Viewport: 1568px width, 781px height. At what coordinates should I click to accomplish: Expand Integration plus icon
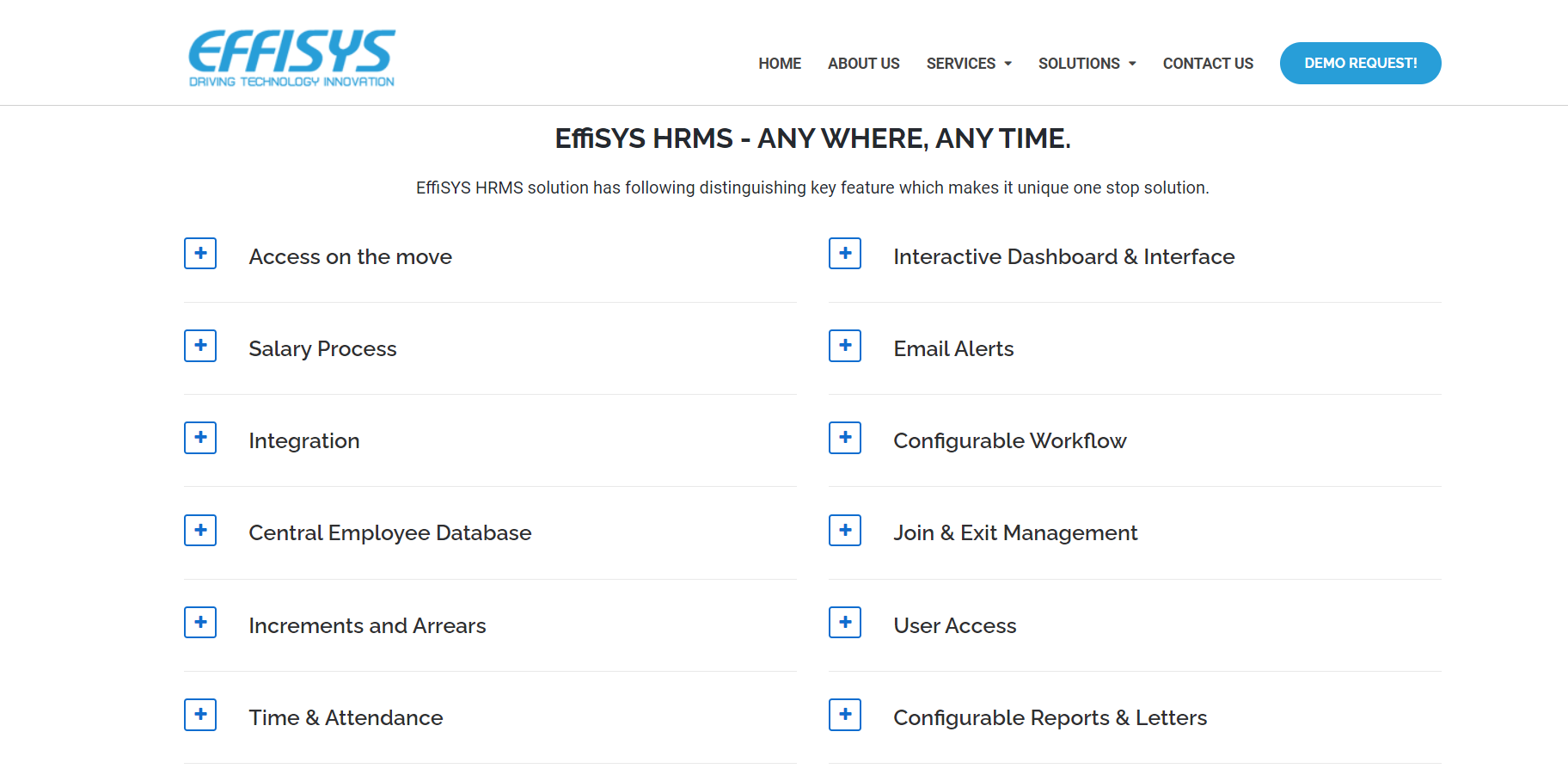(200, 438)
